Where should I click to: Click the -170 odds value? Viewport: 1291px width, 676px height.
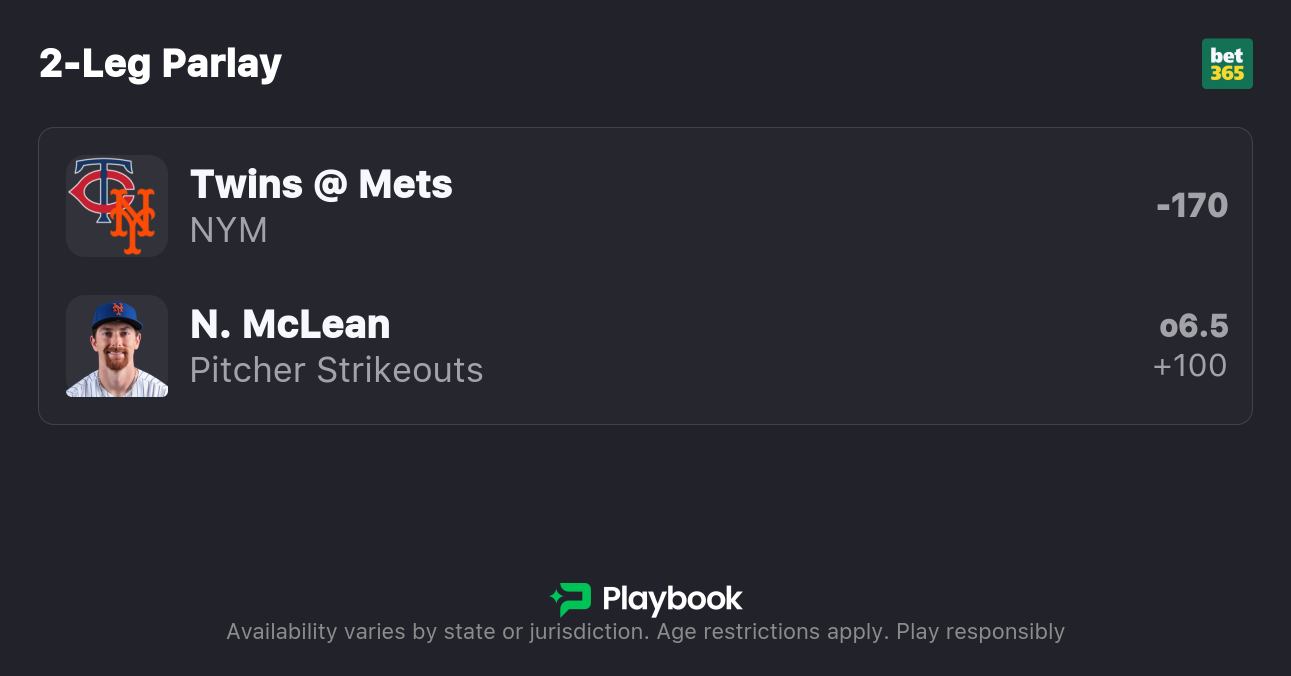pyautogui.click(x=1191, y=205)
